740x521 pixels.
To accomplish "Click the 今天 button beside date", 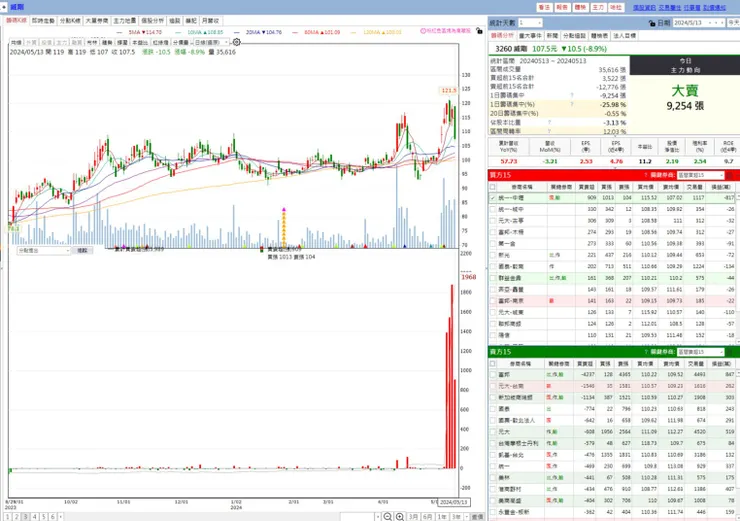I will 733,23.
